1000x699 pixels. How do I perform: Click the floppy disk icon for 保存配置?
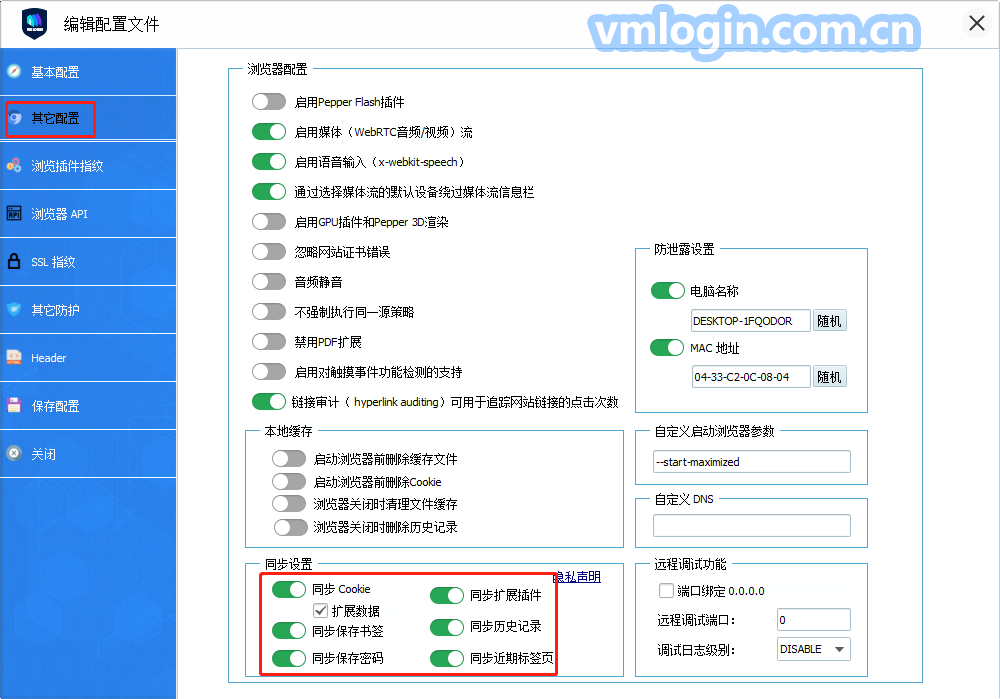(x=14, y=406)
